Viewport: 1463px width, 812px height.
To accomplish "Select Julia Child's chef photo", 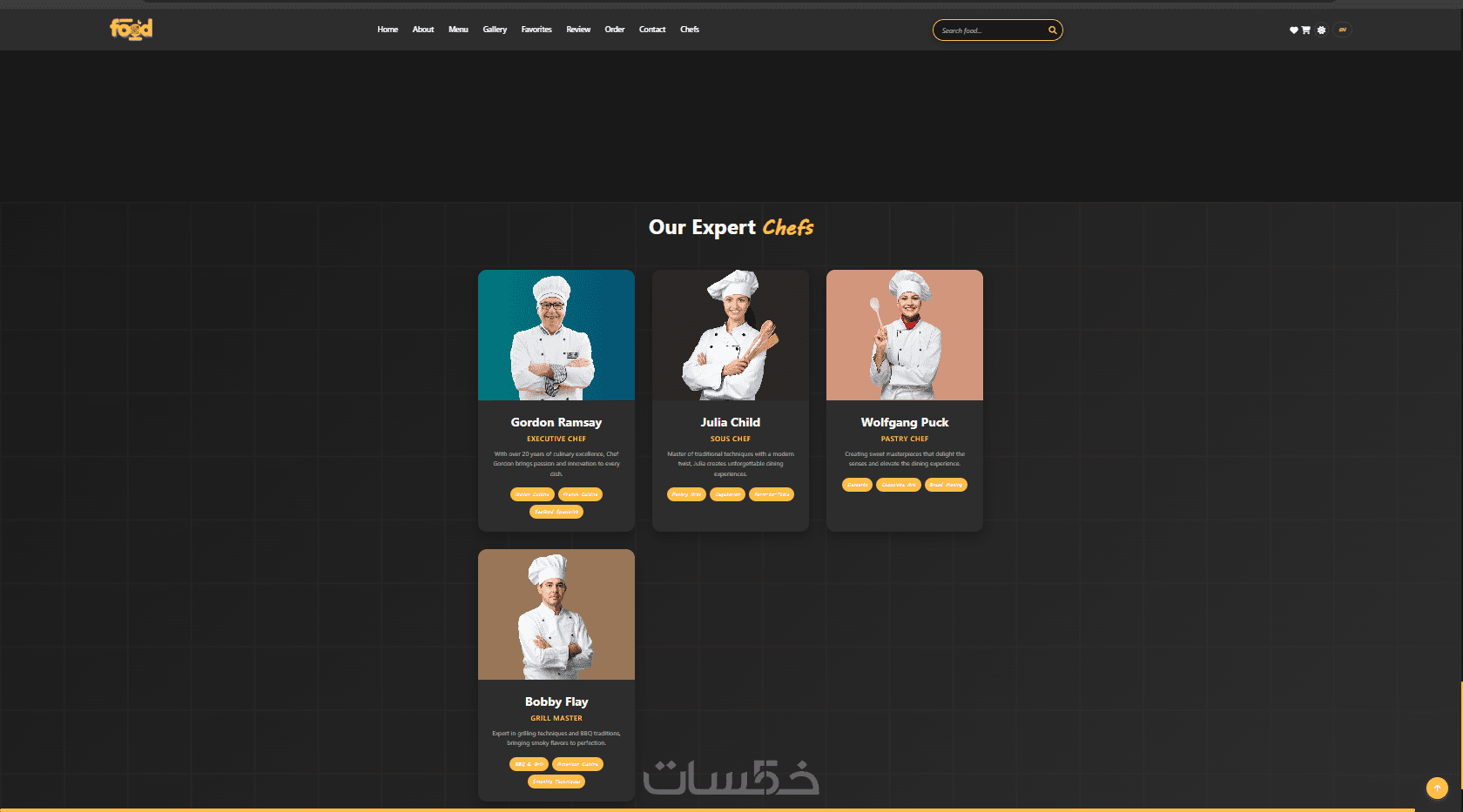I will (731, 335).
